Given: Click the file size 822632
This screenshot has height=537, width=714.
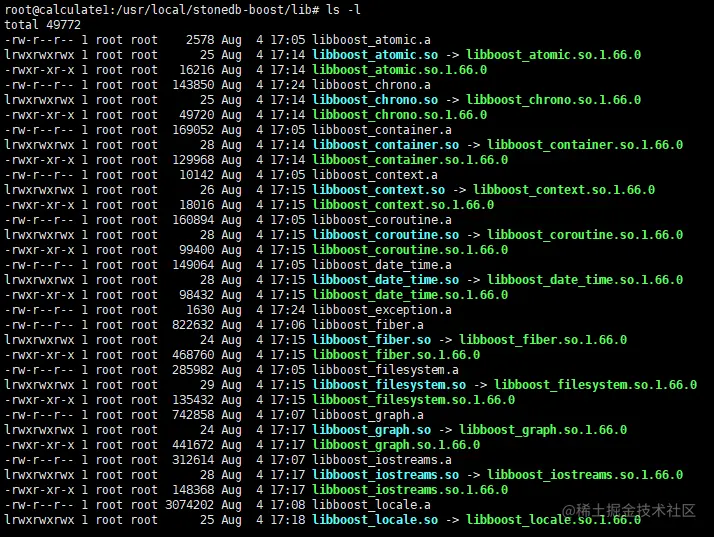Looking at the screenshot, I should pos(193,326).
